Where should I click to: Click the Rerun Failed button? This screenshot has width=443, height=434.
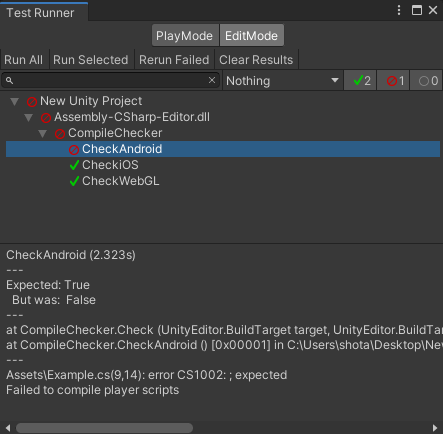point(174,60)
